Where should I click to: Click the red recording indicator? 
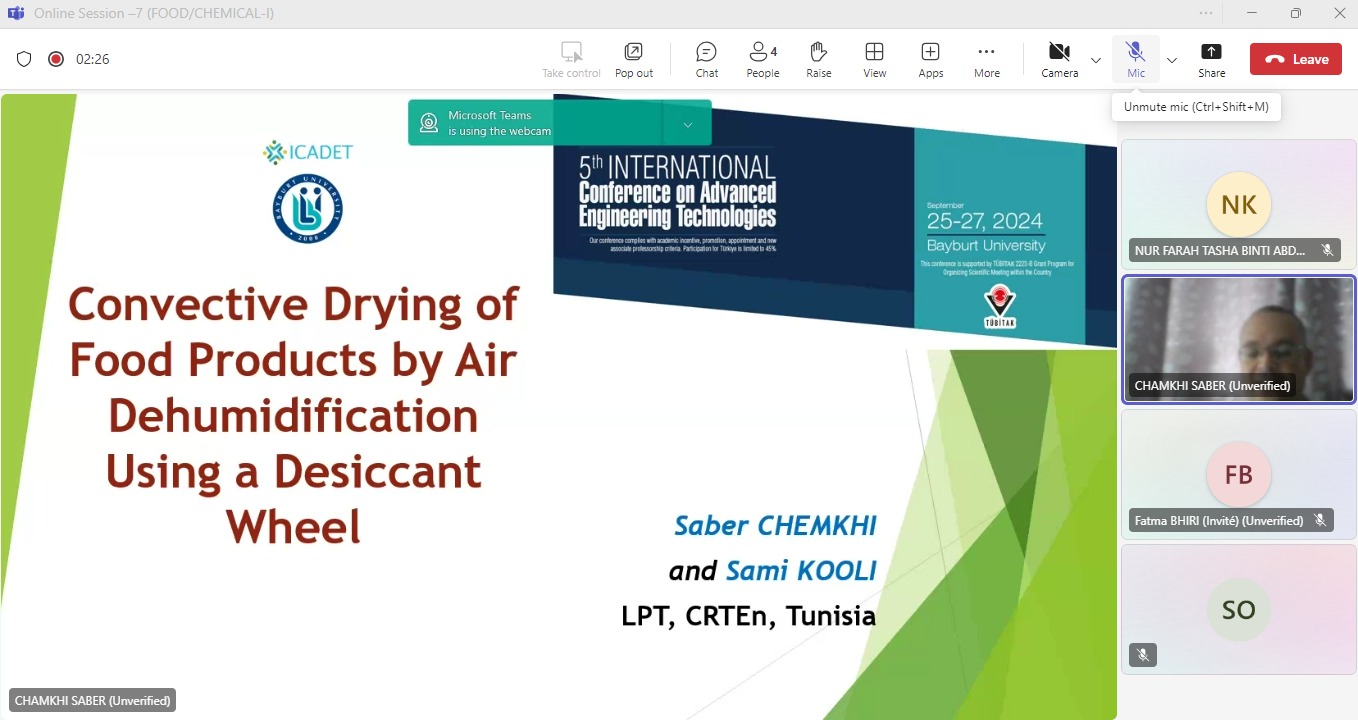56,59
